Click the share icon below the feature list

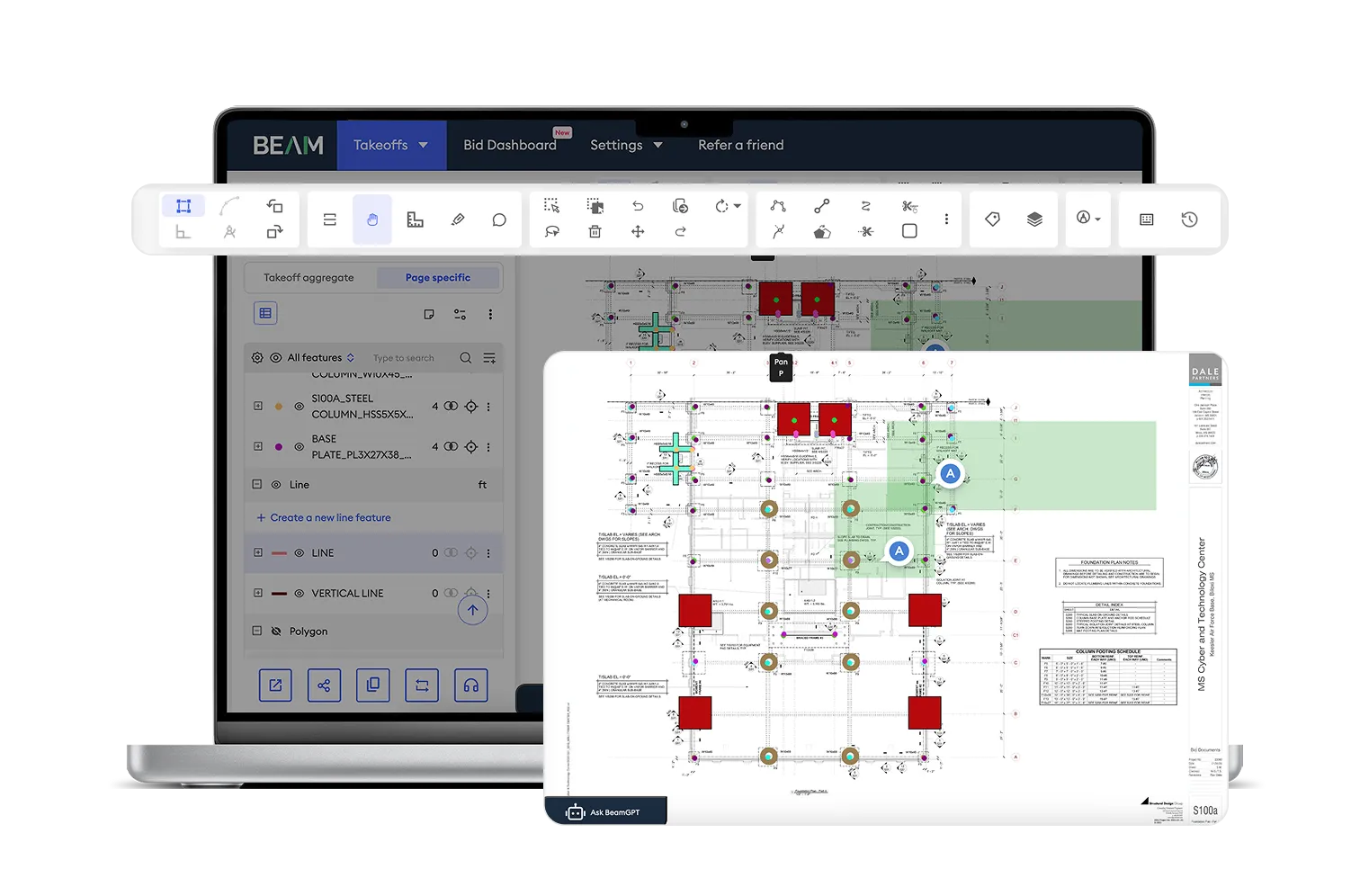click(x=324, y=685)
